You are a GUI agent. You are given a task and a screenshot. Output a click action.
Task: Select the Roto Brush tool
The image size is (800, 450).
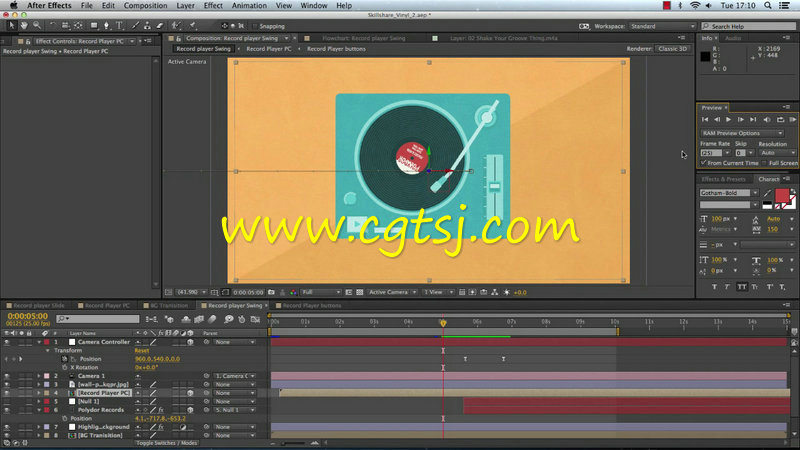click(176, 25)
